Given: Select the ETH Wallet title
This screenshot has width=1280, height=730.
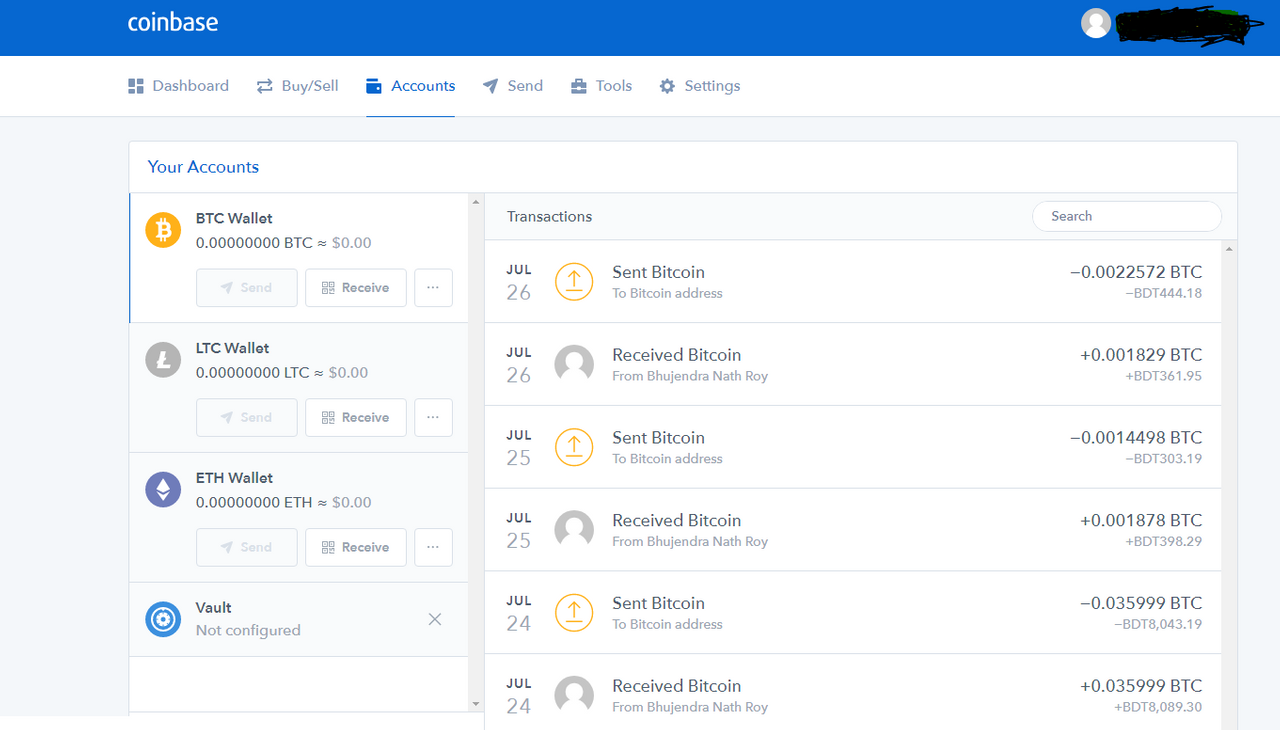Looking at the screenshot, I should (234, 478).
